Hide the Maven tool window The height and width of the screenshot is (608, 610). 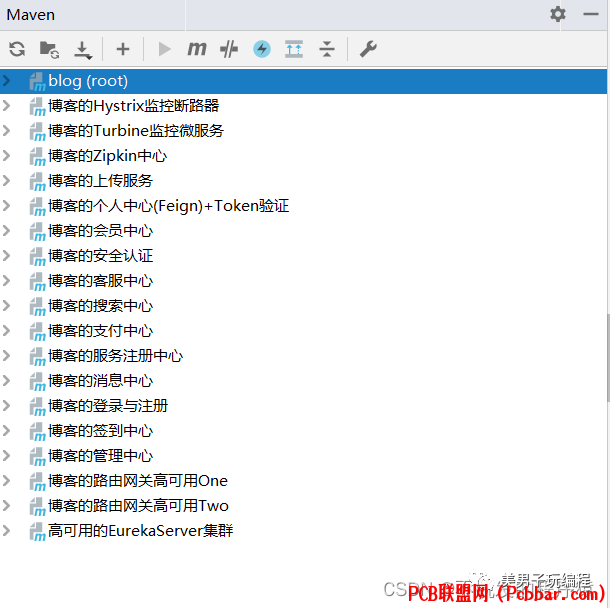pos(590,14)
